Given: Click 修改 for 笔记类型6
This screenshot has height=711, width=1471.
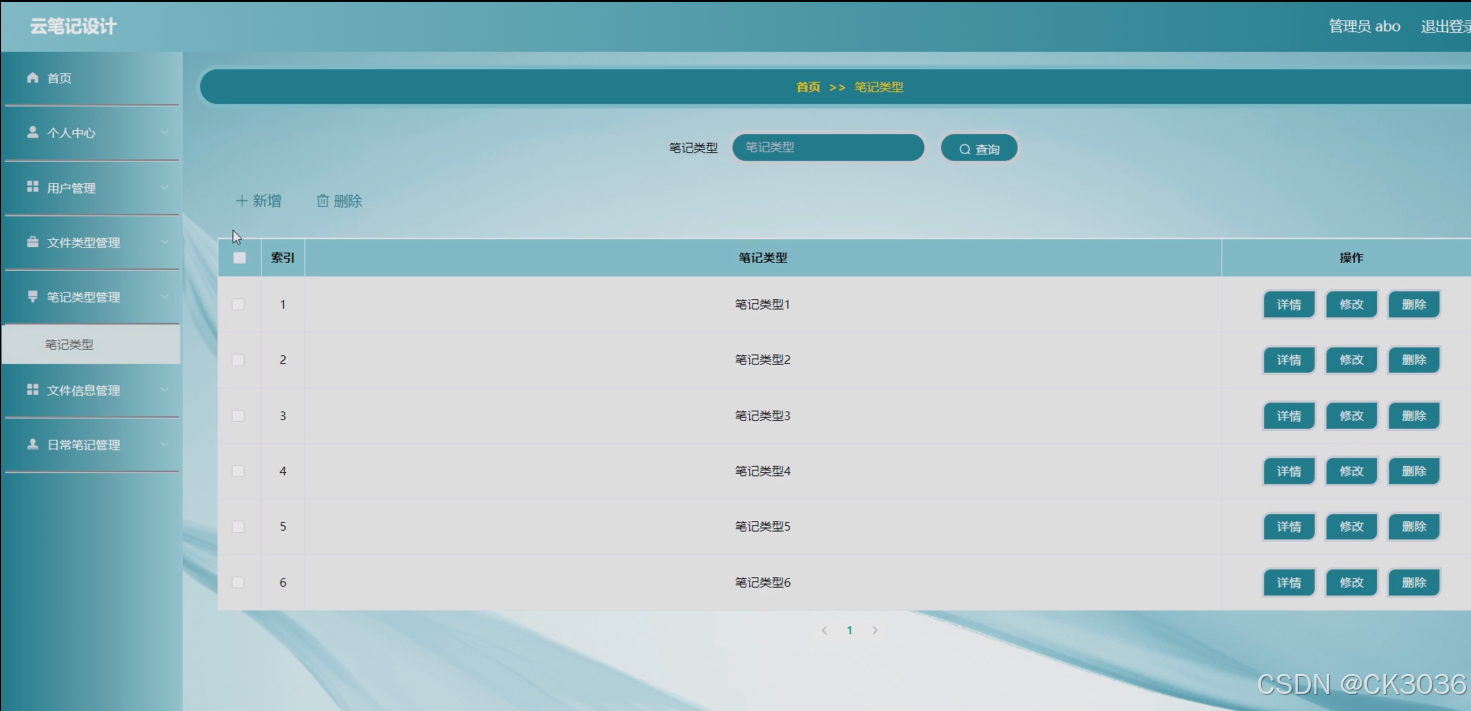Looking at the screenshot, I should pyautogui.click(x=1352, y=583).
